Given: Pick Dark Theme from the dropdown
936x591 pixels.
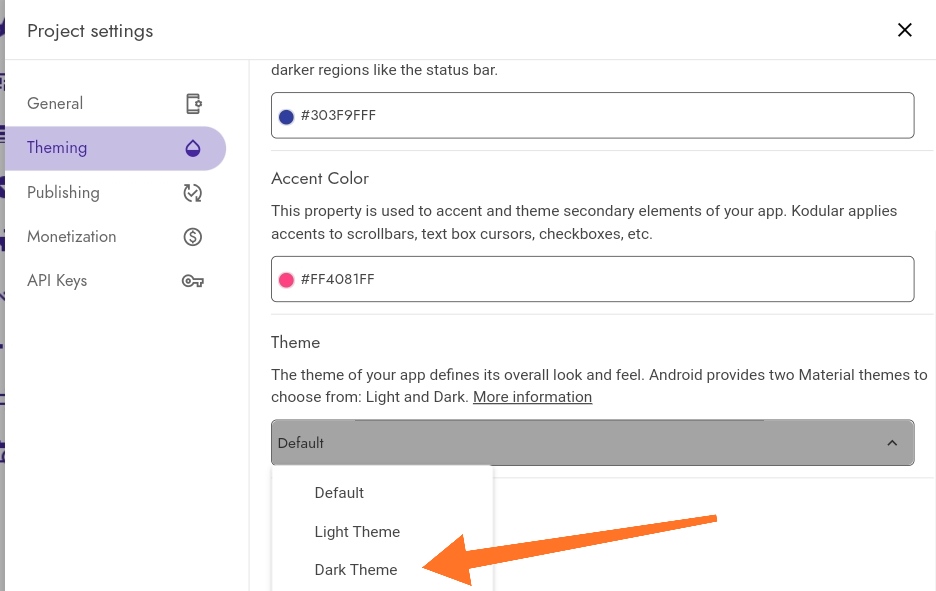Looking at the screenshot, I should tap(356, 570).
